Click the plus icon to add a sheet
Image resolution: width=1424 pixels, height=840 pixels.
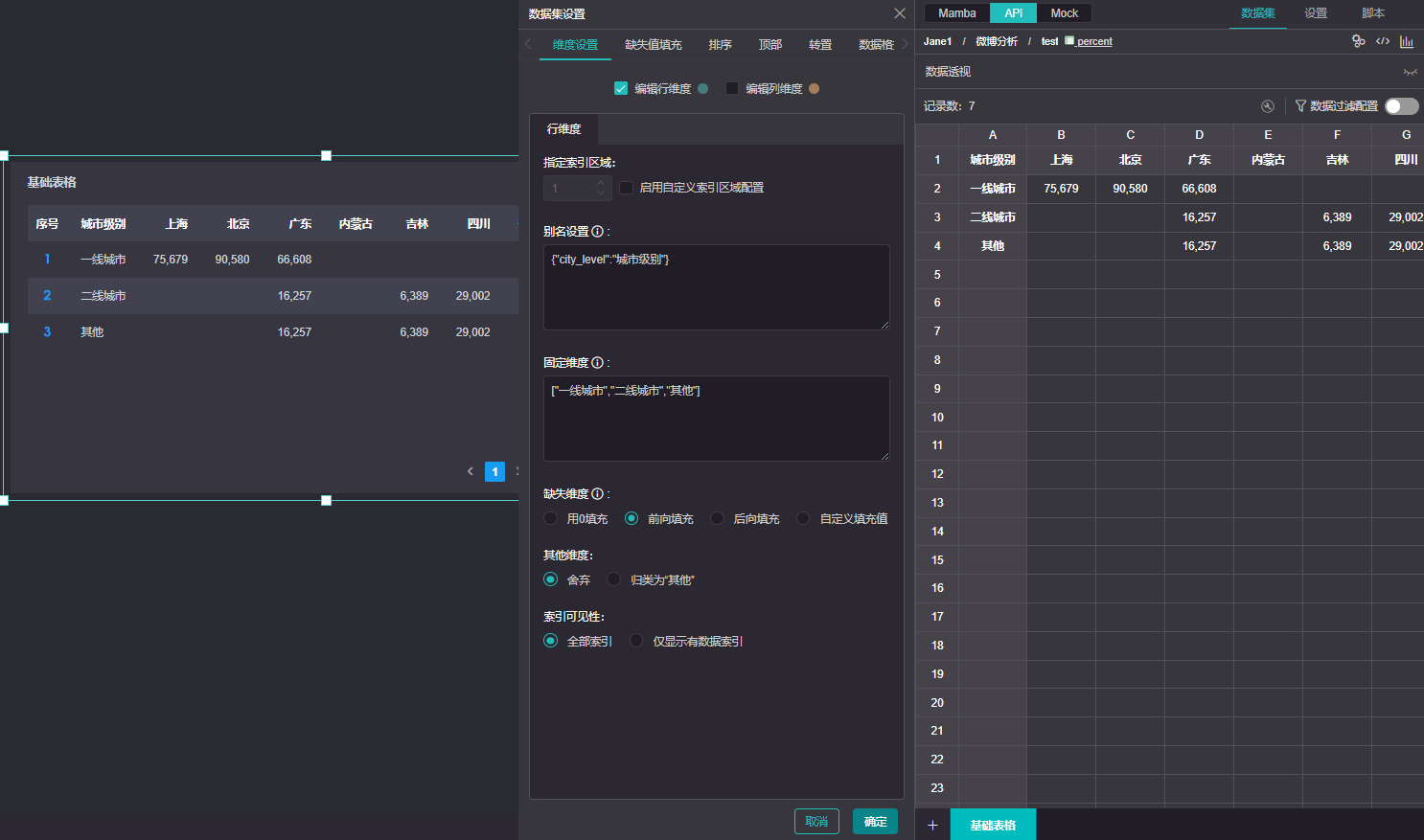(932, 825)
